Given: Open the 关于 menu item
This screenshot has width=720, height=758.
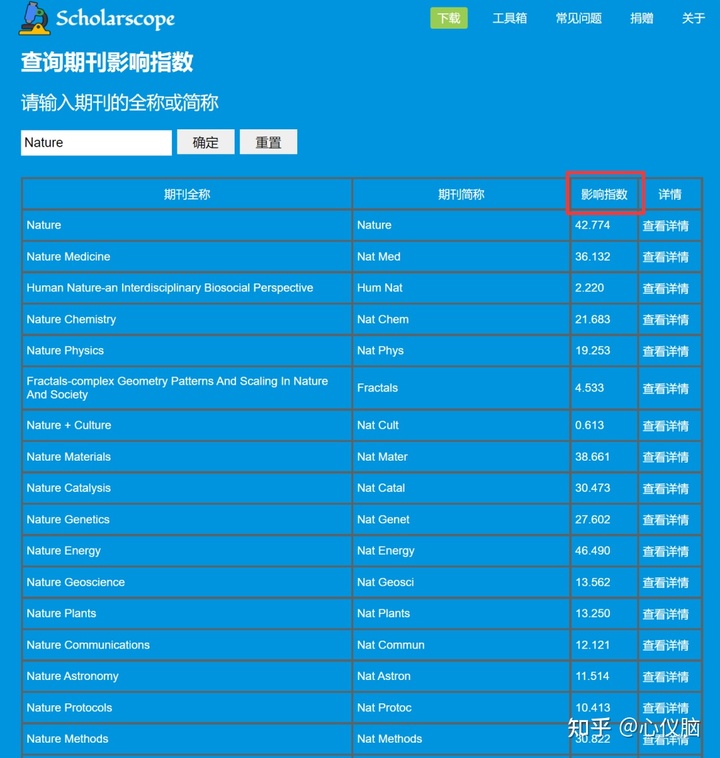Looking at the screenshot, I should point(693,18).
